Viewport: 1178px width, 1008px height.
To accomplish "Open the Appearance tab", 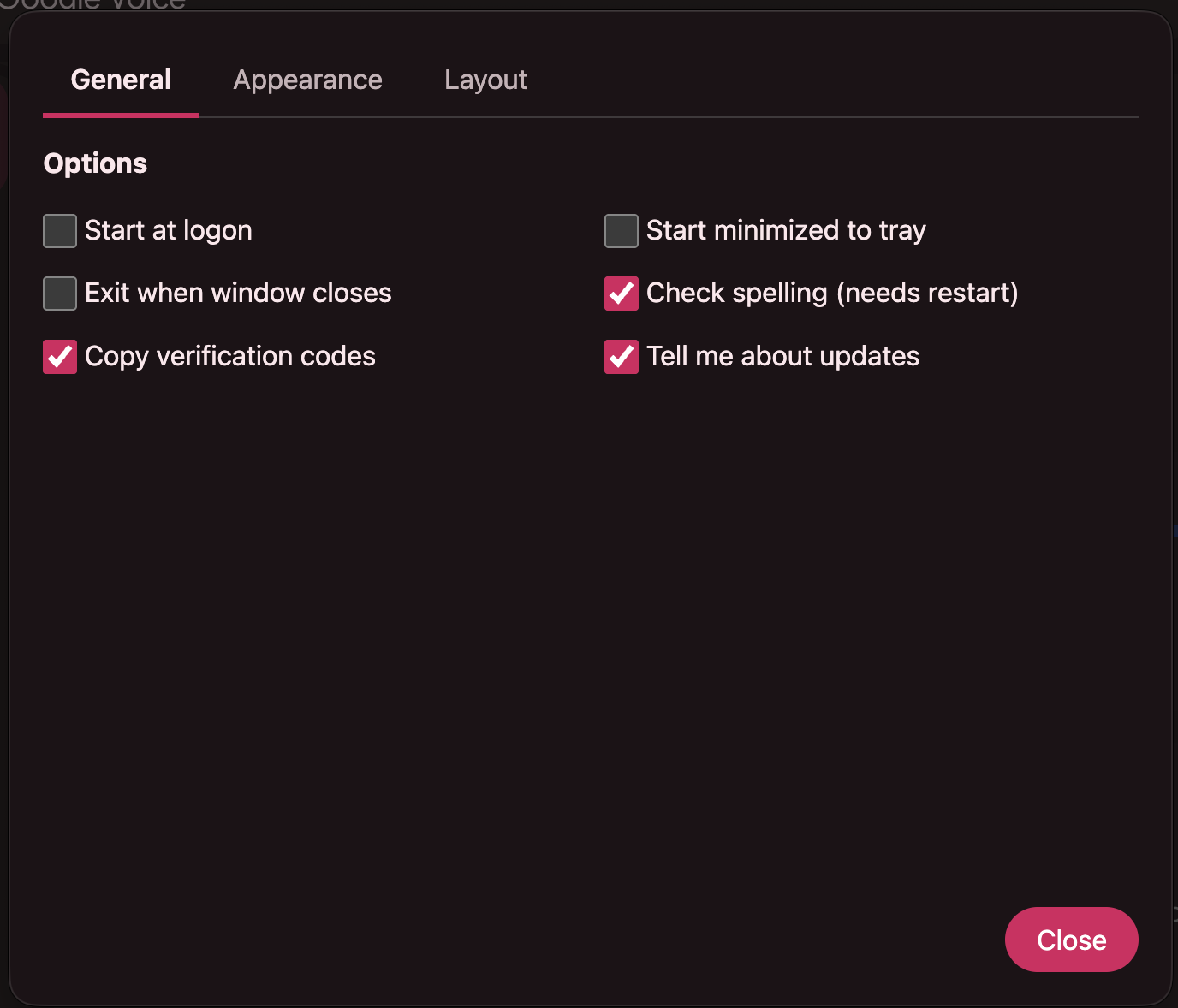I will 308,80.
